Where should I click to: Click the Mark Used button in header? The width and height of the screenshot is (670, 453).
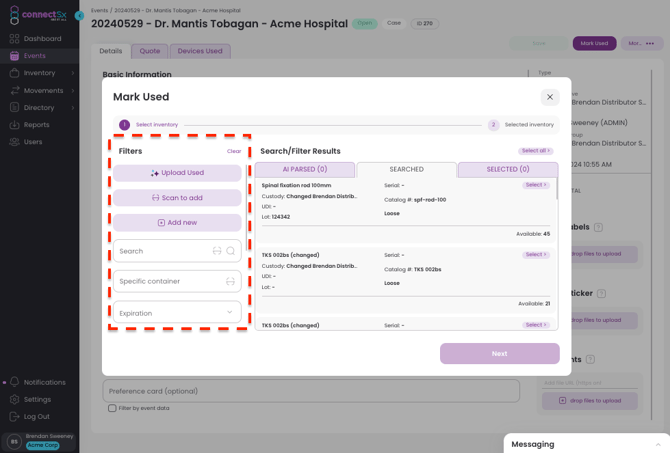[594, 43]
